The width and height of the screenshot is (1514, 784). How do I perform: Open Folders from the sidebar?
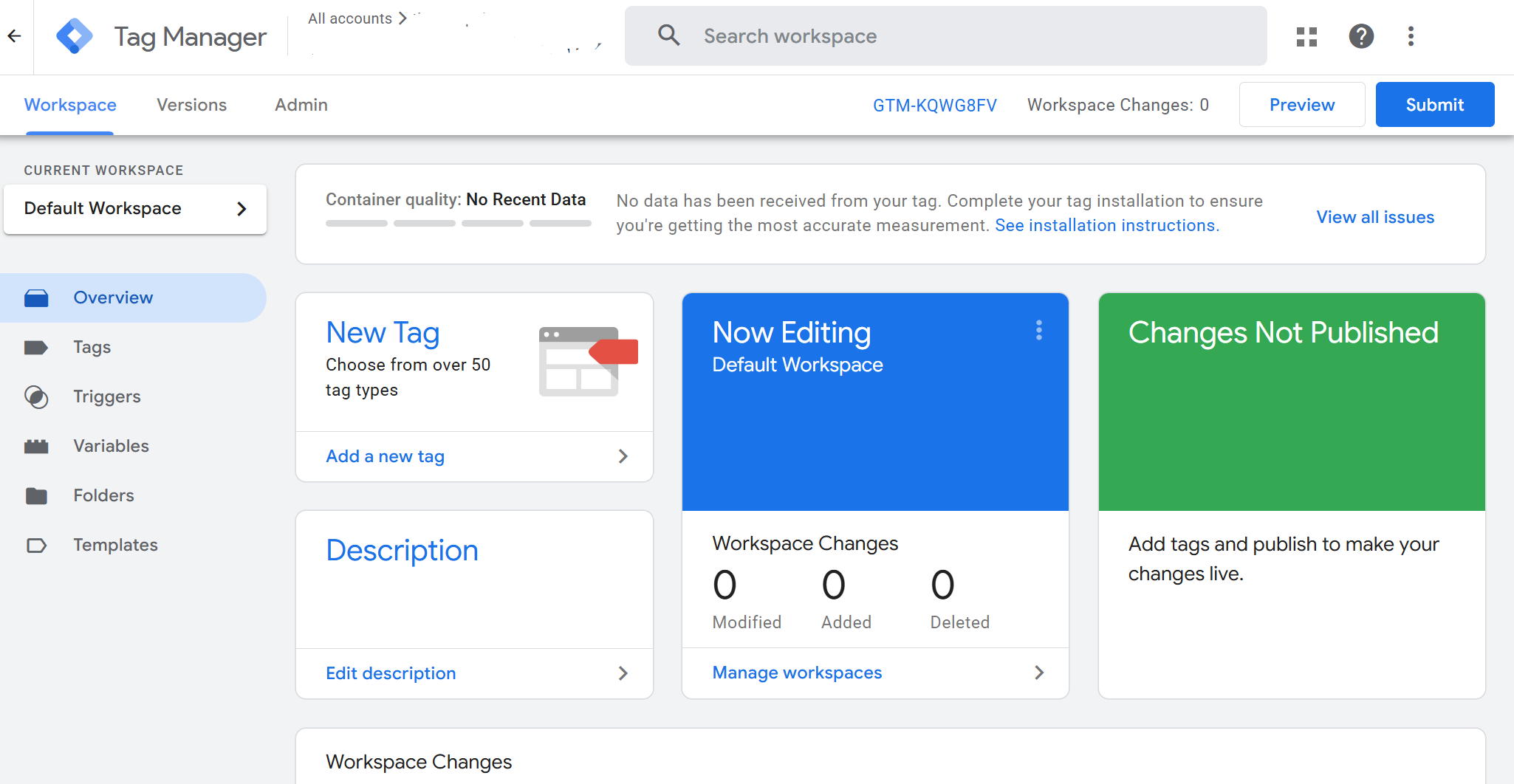click(103, 495)
